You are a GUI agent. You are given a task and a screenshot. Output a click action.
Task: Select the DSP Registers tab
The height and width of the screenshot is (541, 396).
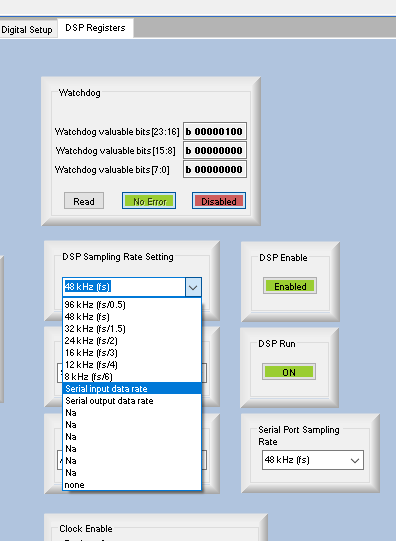(x=95, y=28)
